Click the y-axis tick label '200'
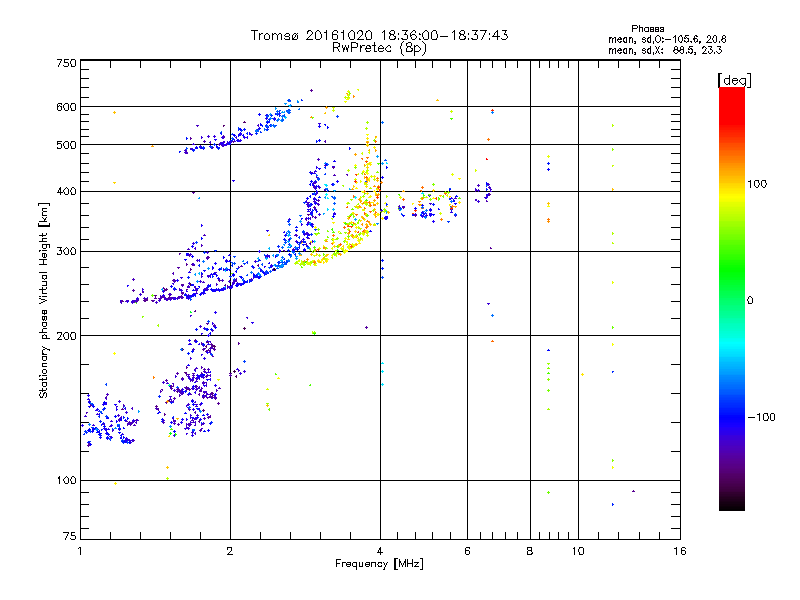 point(66,336)
